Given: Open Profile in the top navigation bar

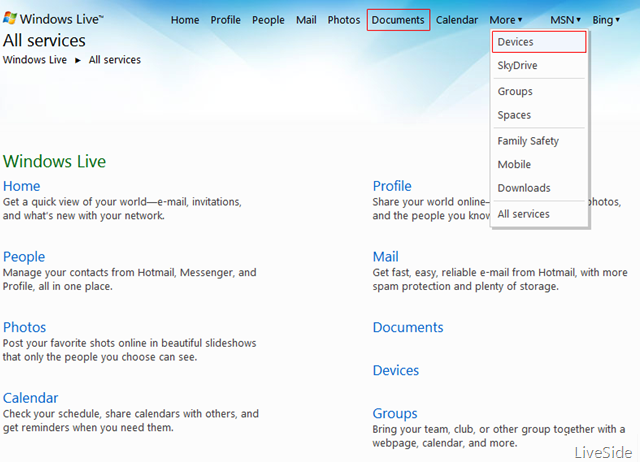Looking at the screenshot, I should click(225, 20).
